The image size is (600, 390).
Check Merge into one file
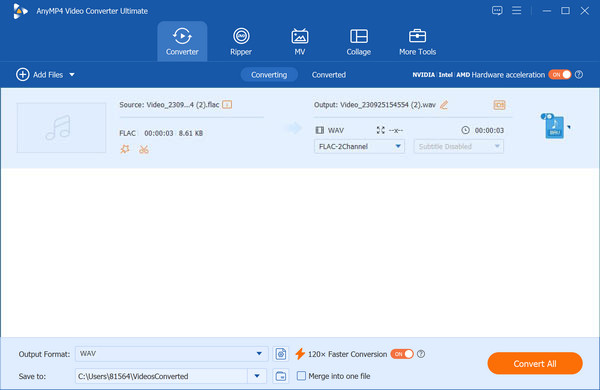coord(302,376)
